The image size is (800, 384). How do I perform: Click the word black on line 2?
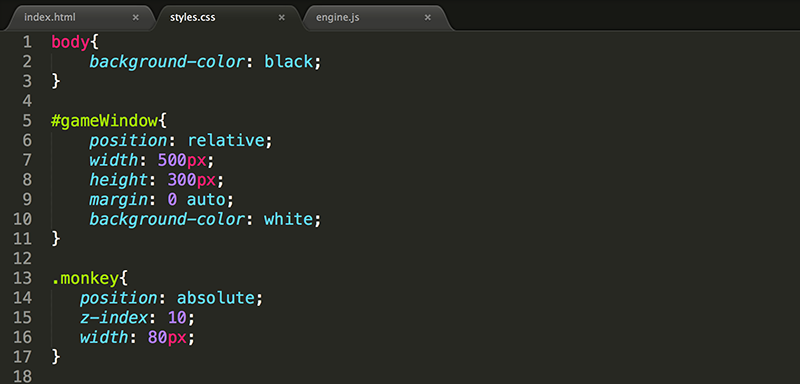[288, 62]
